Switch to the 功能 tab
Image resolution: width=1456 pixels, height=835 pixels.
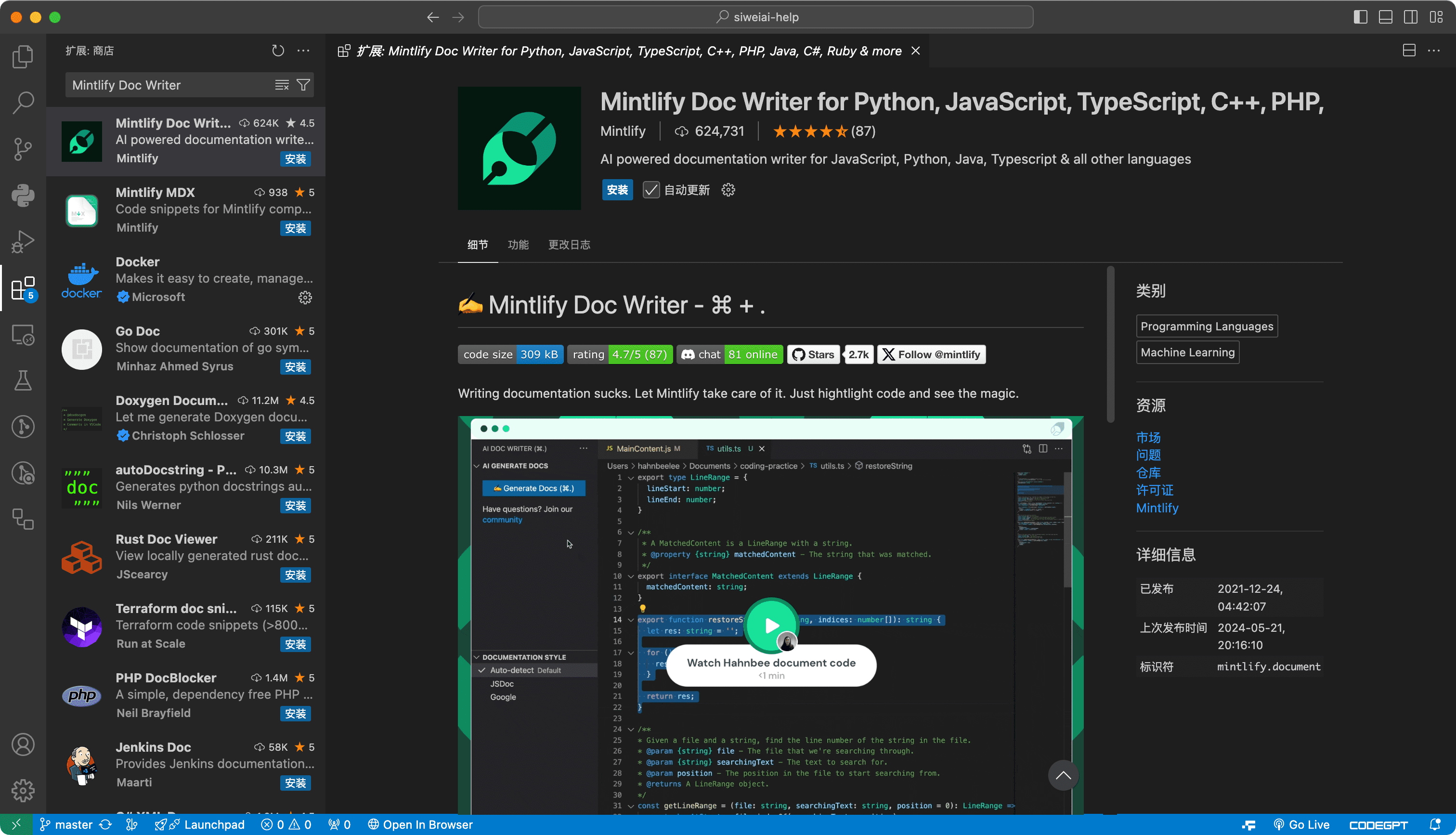point(518,245)
